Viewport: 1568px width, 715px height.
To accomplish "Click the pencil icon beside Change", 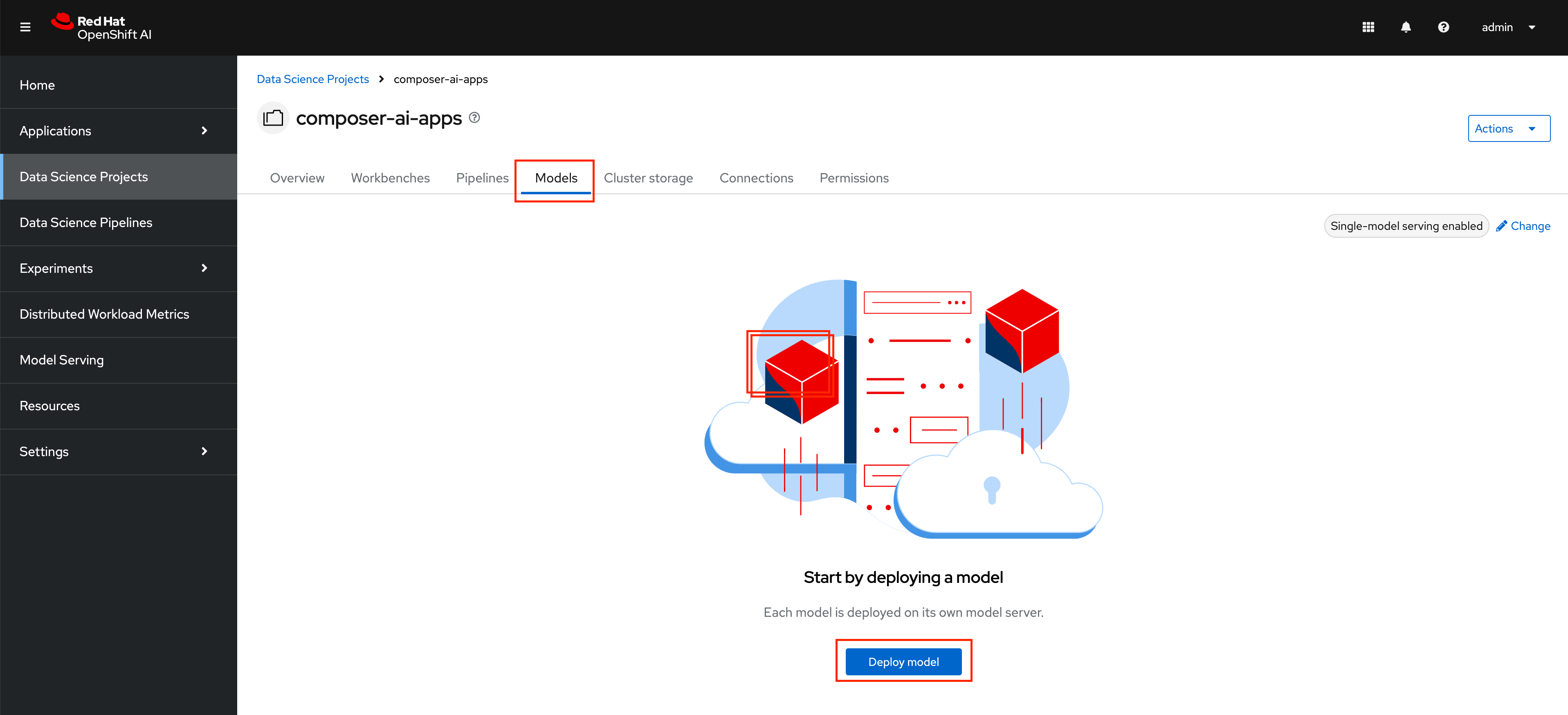I will 1501,226.
